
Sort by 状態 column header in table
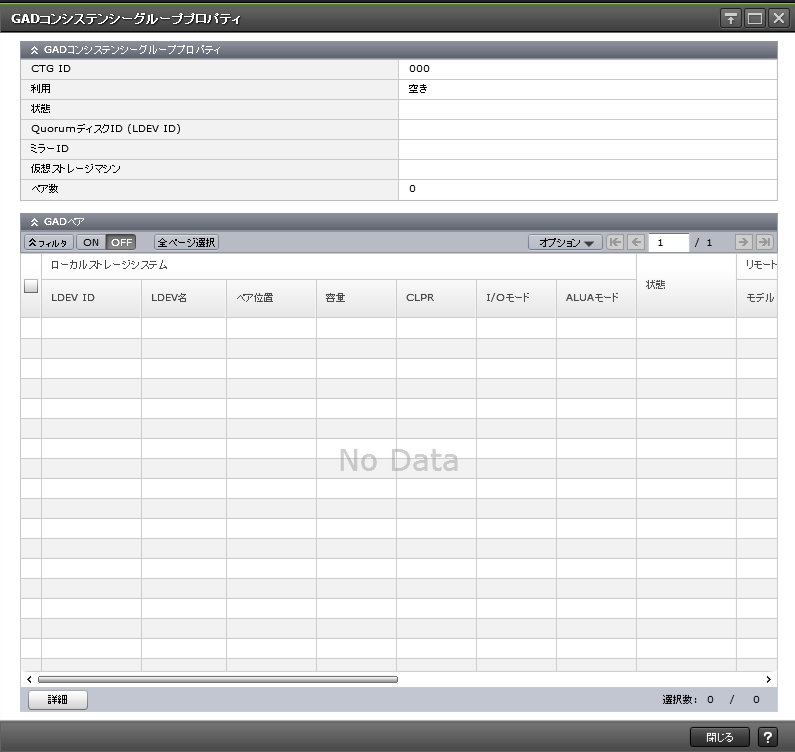pyautogui.click(x=686, y=285)
